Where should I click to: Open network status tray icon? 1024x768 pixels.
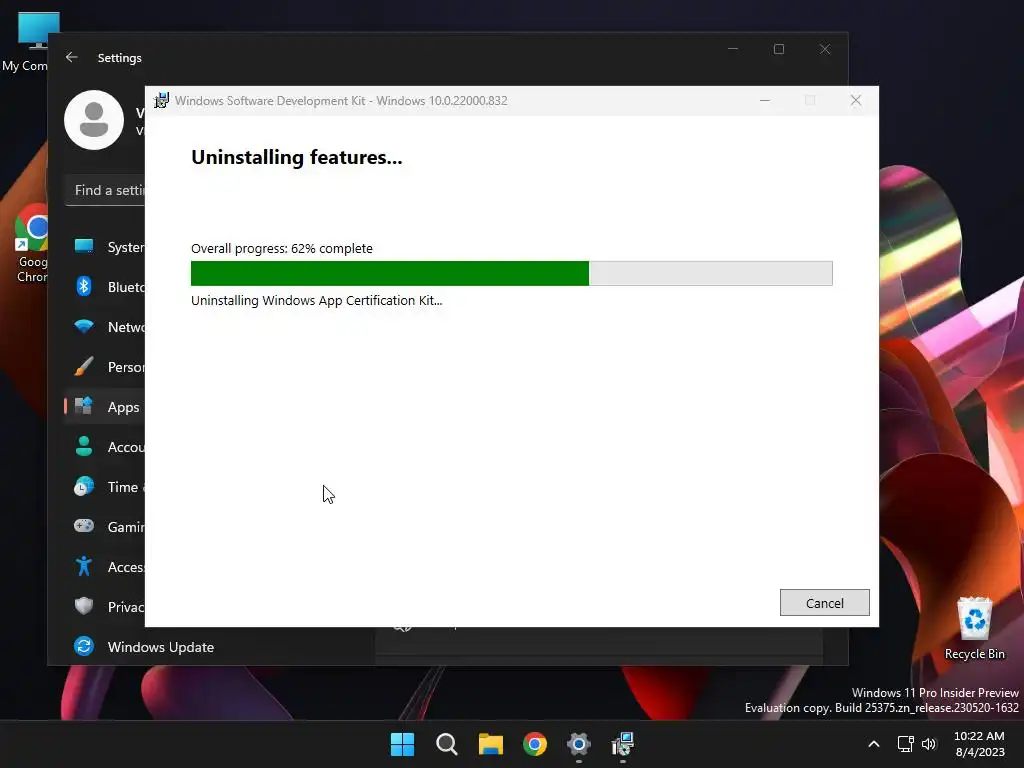click(905, 744)
